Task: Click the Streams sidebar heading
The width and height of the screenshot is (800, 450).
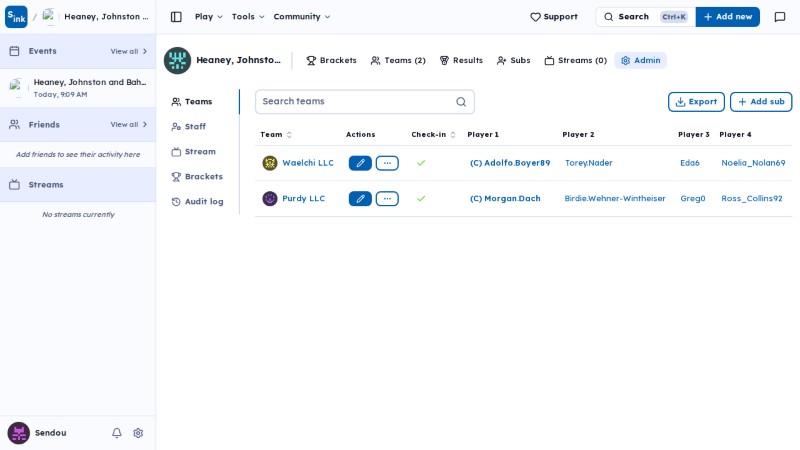Action: pyautogui.click(x=46, y=185)
